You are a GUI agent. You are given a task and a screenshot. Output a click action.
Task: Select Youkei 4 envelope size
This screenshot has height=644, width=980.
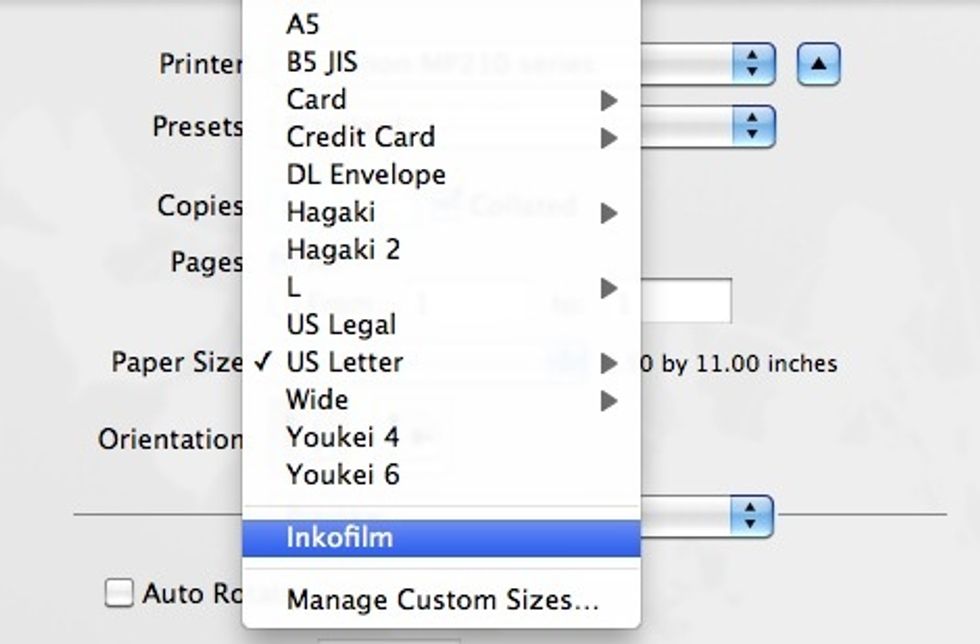343,437
